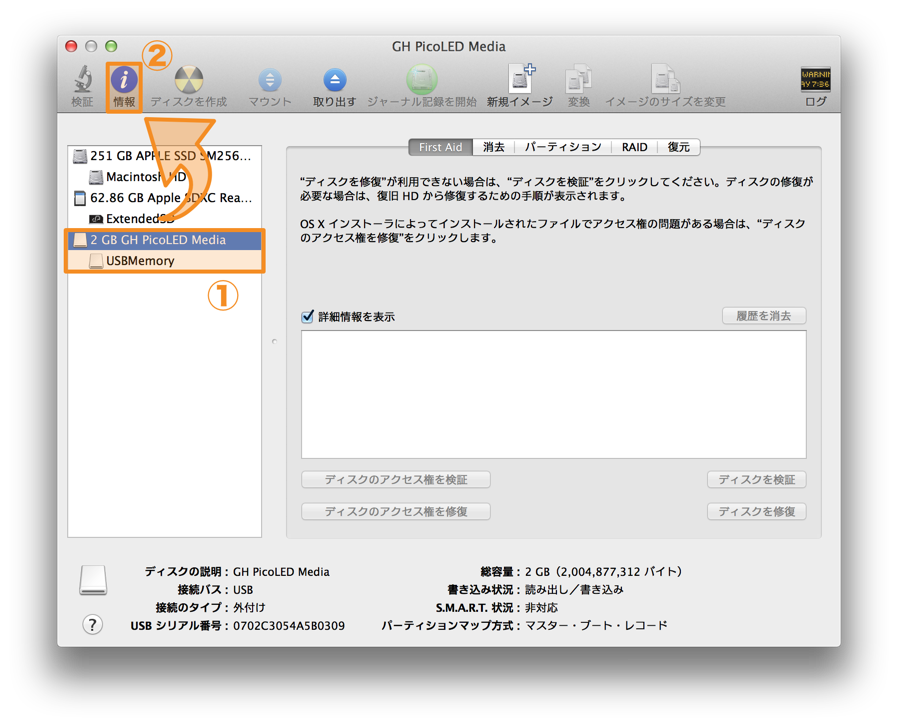Screen dimensions: 898x726
Task: Click the window title GH PicoLED Media
Action: point(448,47)
